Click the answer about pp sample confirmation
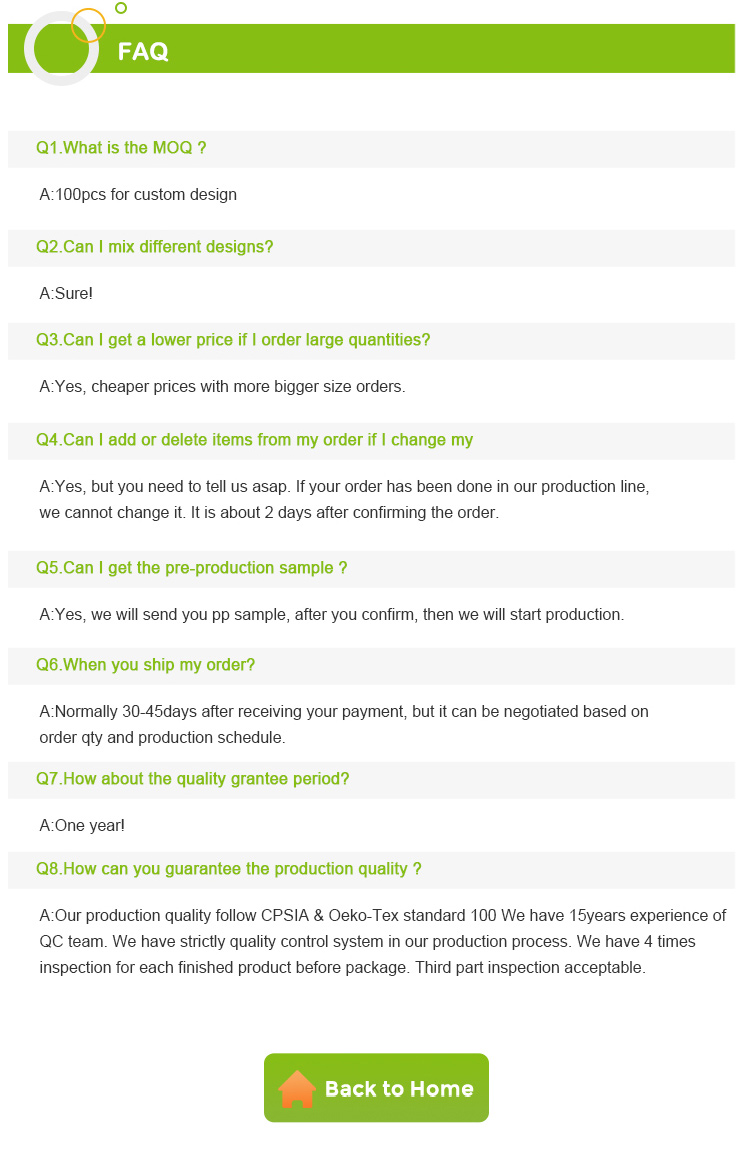The height and width of the screenshot is (1157, 750). click(331, 615)
